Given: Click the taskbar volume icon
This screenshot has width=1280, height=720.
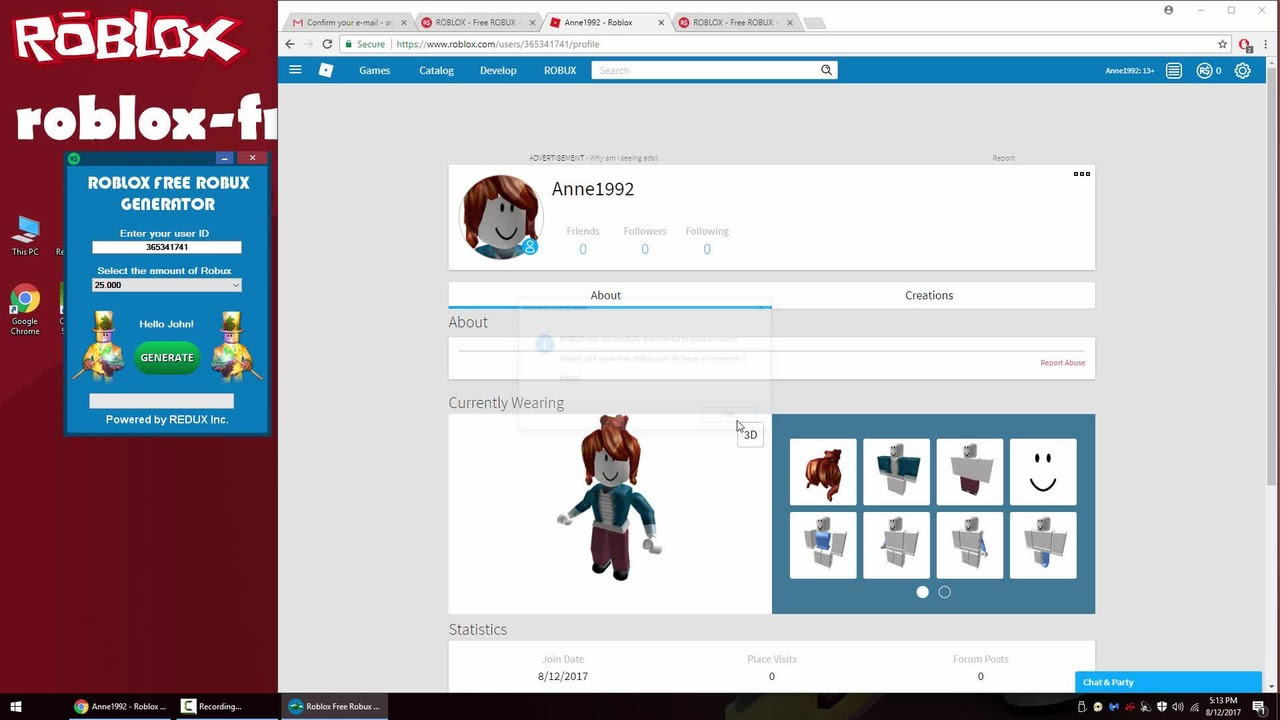Looking at the screenshot, I should click(x=1179, y=707).
